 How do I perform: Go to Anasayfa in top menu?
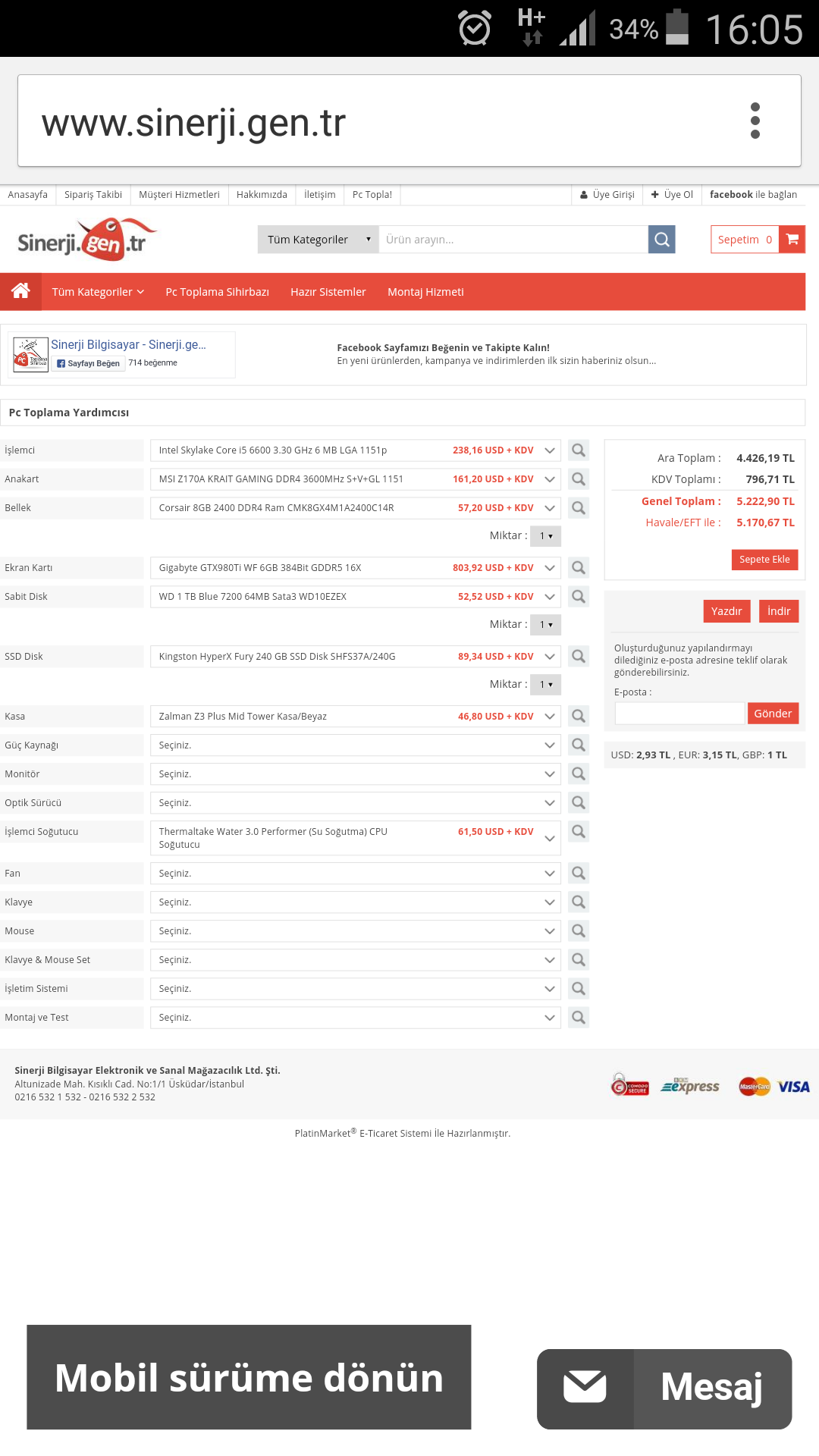click(x=28, y=195)
